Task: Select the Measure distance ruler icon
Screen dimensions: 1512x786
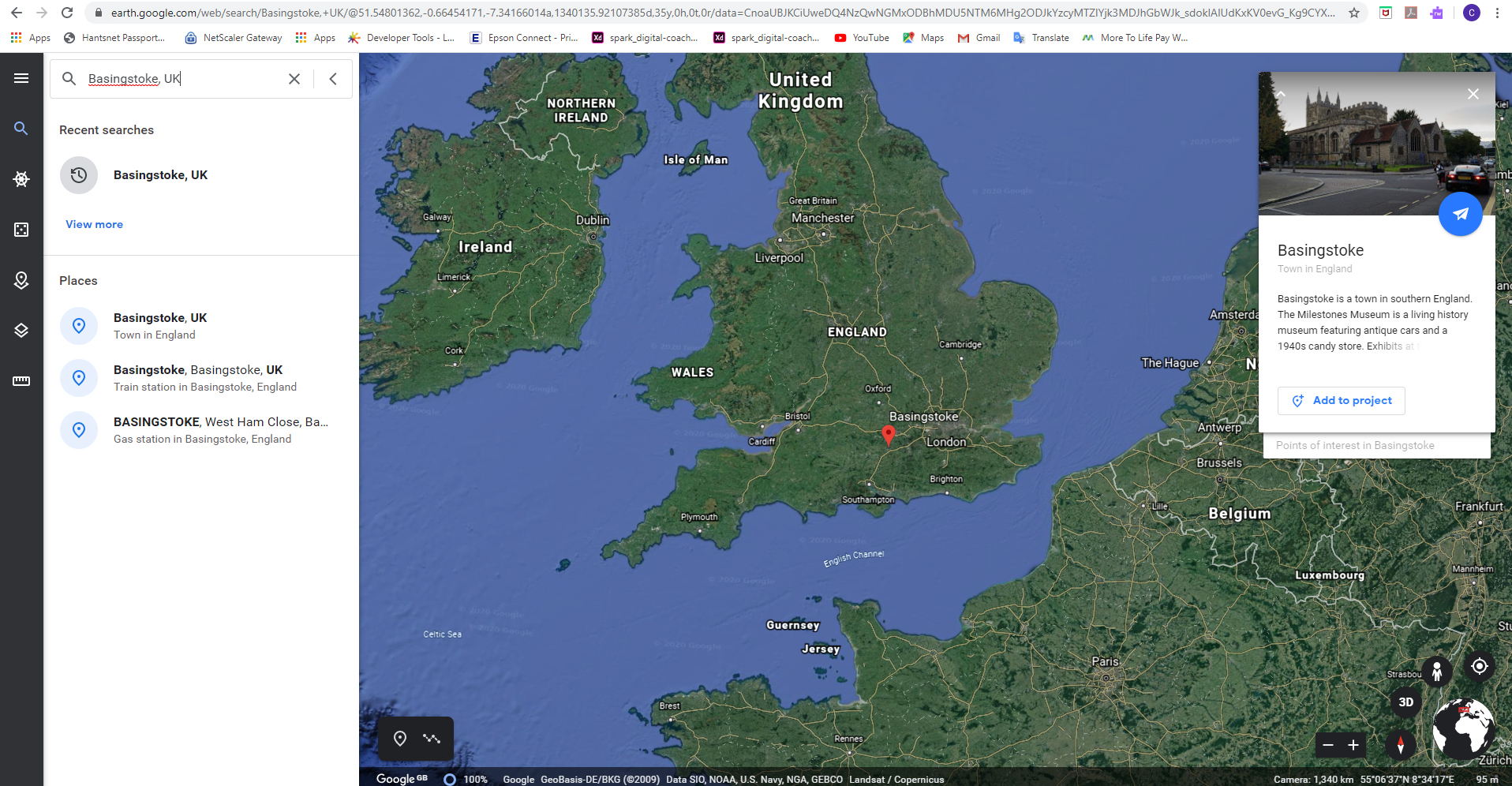Action: tap(21, 381)
